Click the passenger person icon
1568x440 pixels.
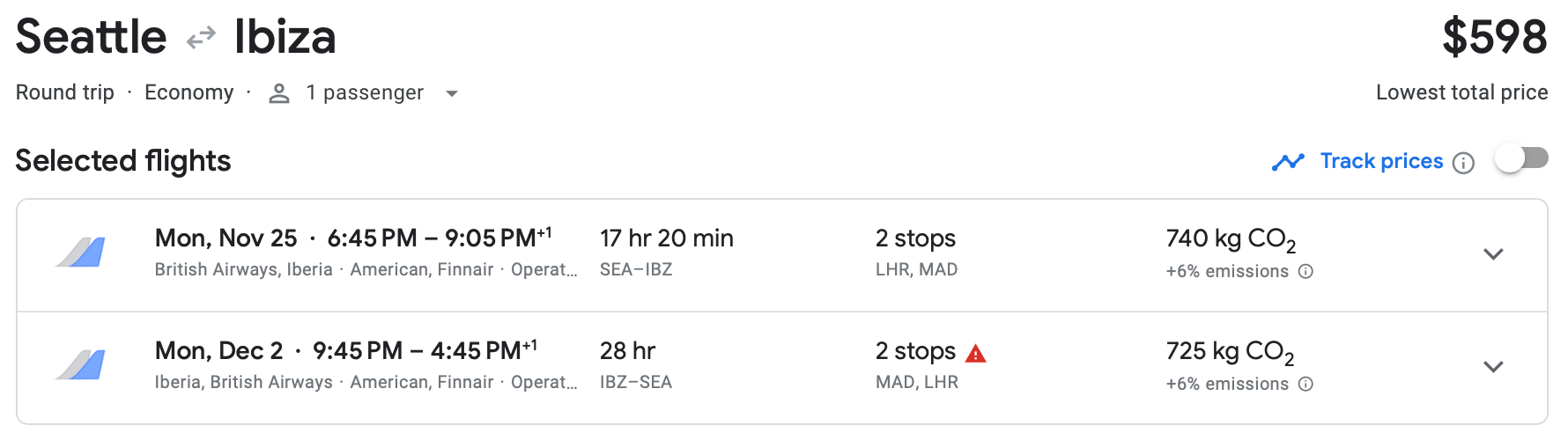click(279, 93)
